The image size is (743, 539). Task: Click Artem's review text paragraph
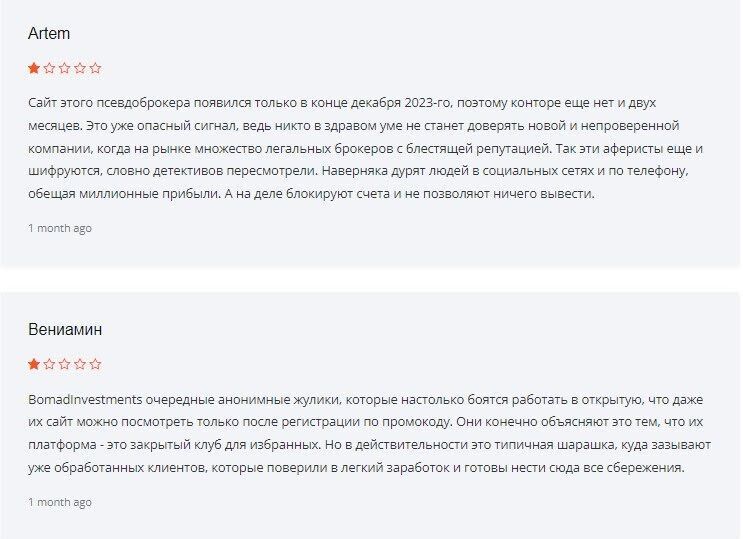(360, 148)
